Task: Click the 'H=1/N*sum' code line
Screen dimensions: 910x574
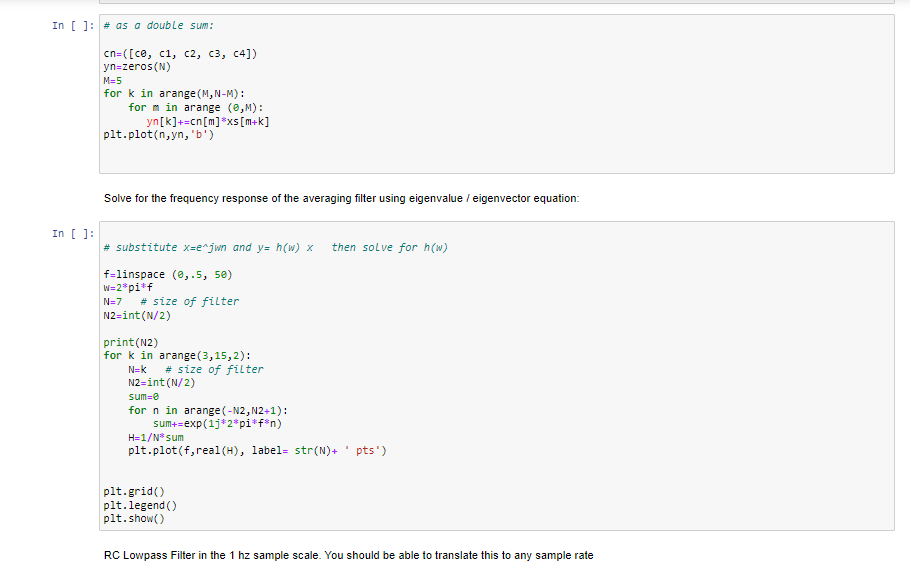Action: click(156, 438)
